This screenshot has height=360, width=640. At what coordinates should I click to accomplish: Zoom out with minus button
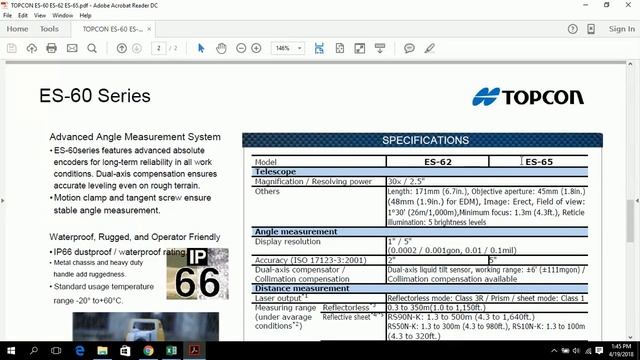[x=241, y=48]
